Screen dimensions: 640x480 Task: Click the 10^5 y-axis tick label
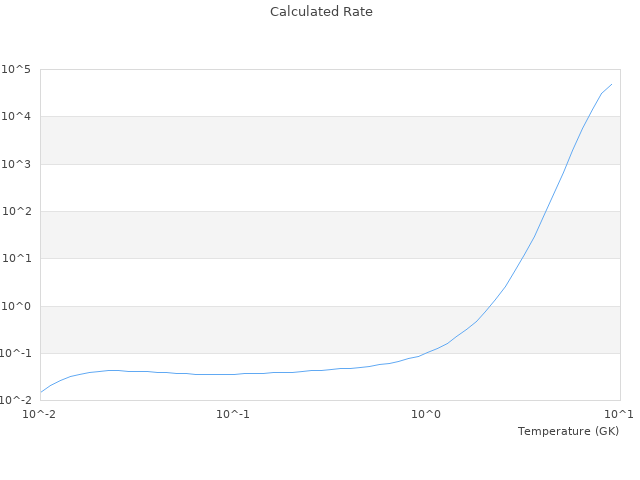coord(17,69)
